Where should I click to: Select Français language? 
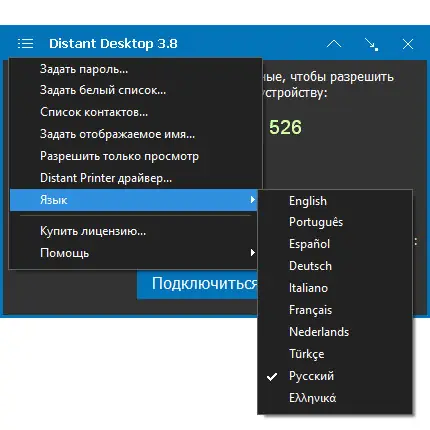click(335, 310)
